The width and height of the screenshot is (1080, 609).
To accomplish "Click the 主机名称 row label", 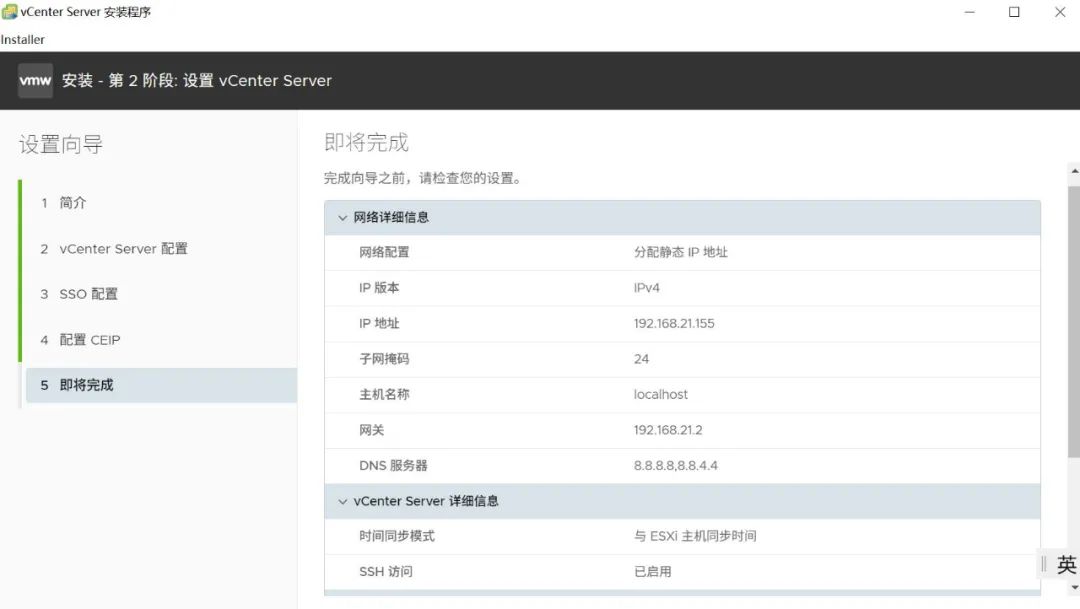I will coord(384,395).
